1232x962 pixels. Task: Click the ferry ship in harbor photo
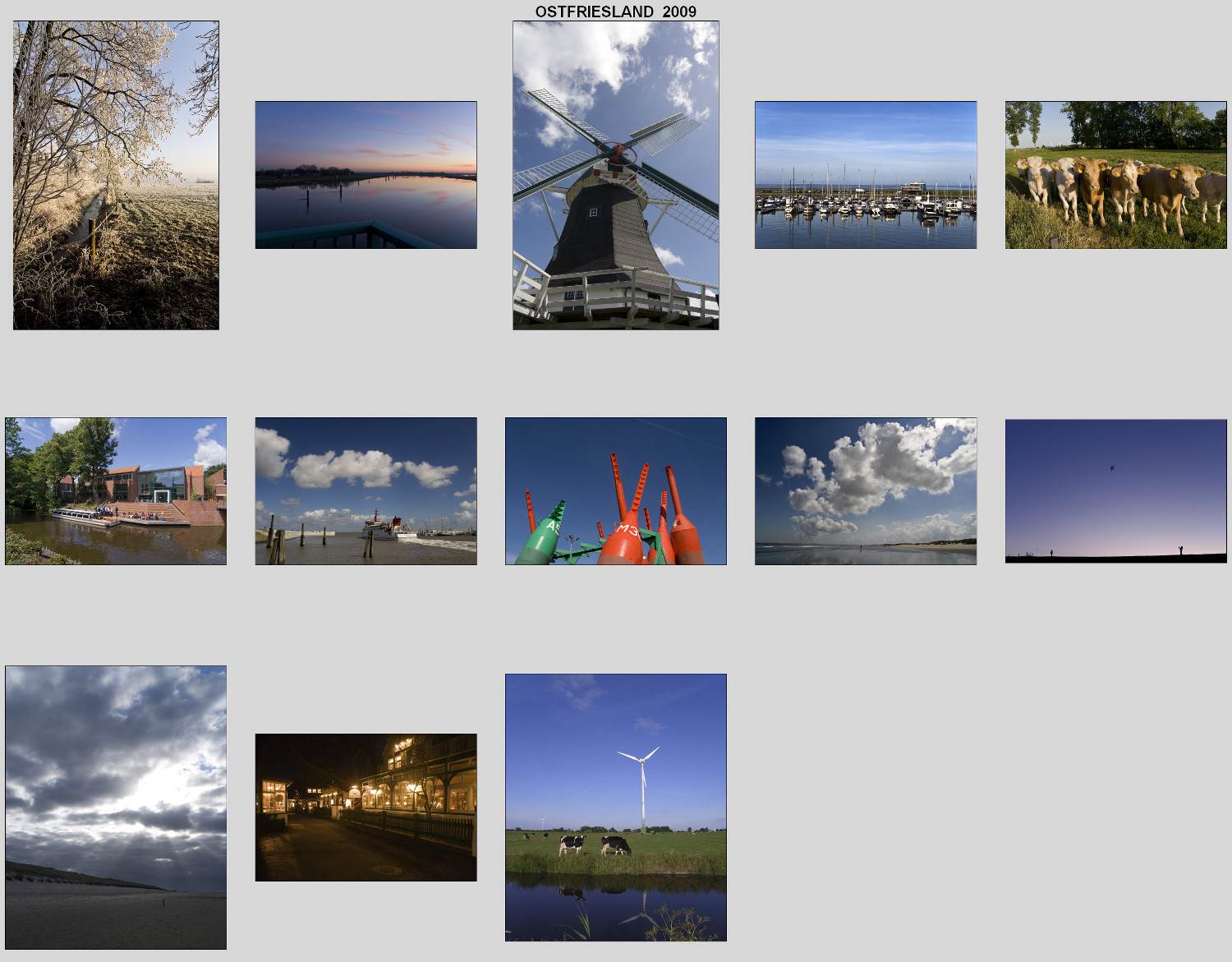coord(388,527)
